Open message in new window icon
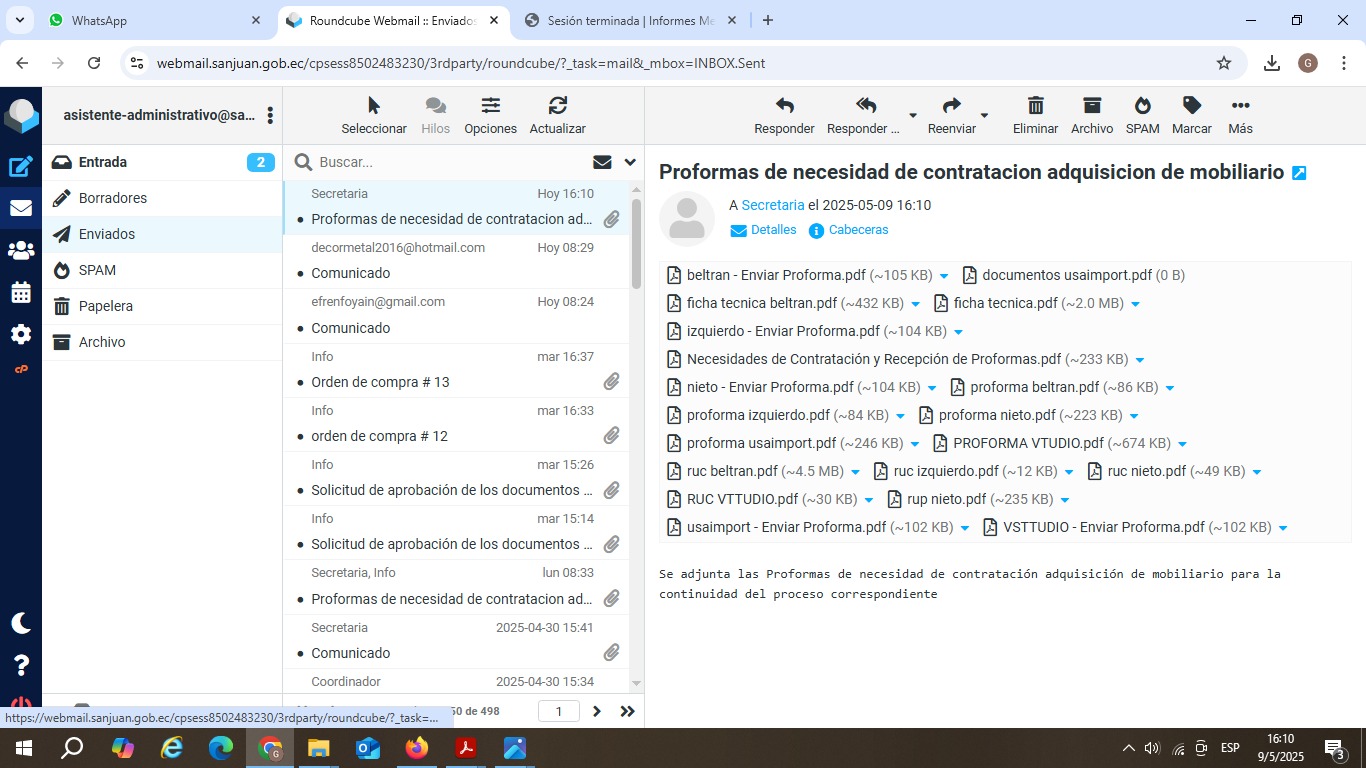Image resolution: width=1366 pixels, height=768 pixels. click(1299, 173)
